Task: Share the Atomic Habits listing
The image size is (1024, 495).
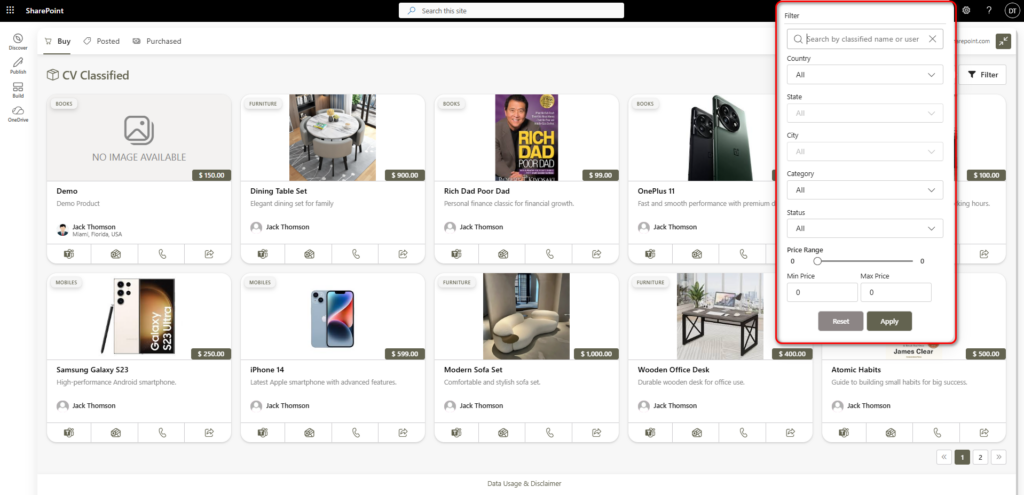Action: pyautogui.click(x=984, y=432)
